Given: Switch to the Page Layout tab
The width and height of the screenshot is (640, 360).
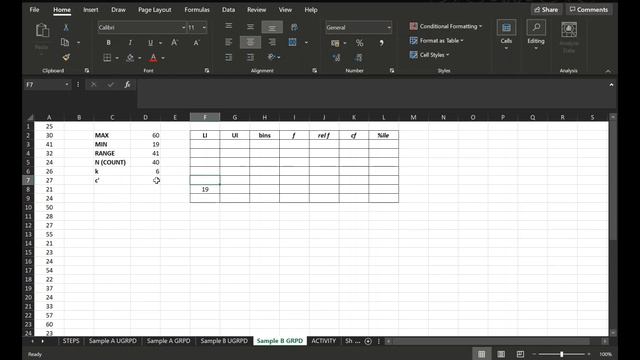Looking at the screenshot, I should tap(155, 9).
